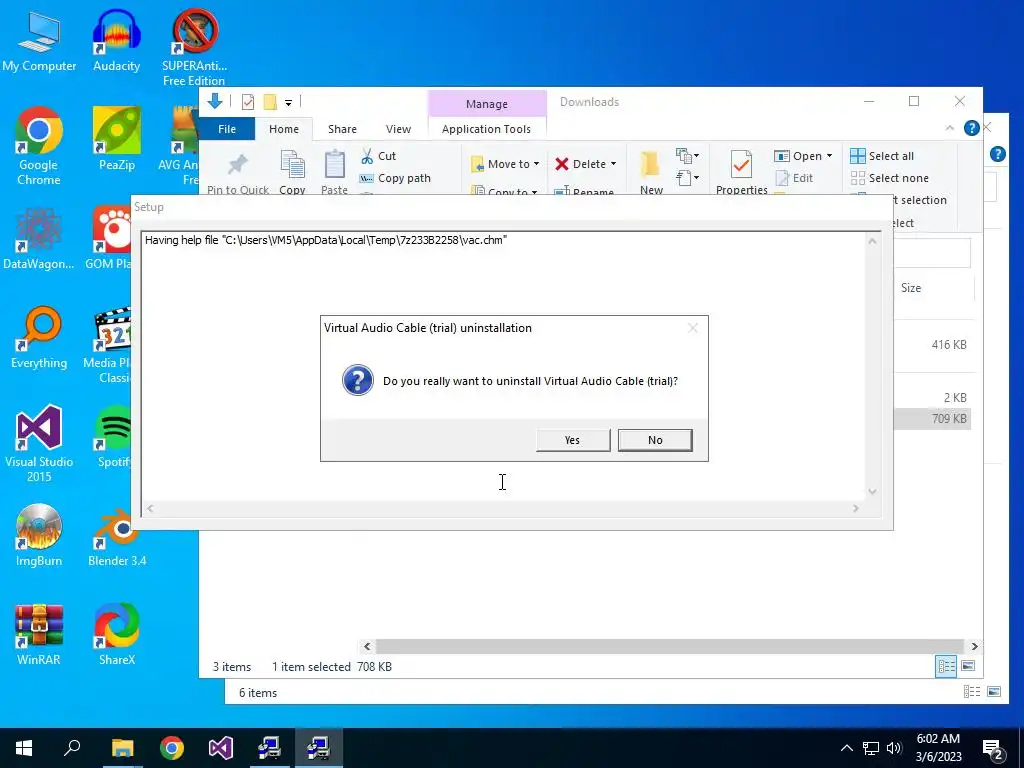Click the Paste ribbon button
1024x768 pixels.
(334, 172)
